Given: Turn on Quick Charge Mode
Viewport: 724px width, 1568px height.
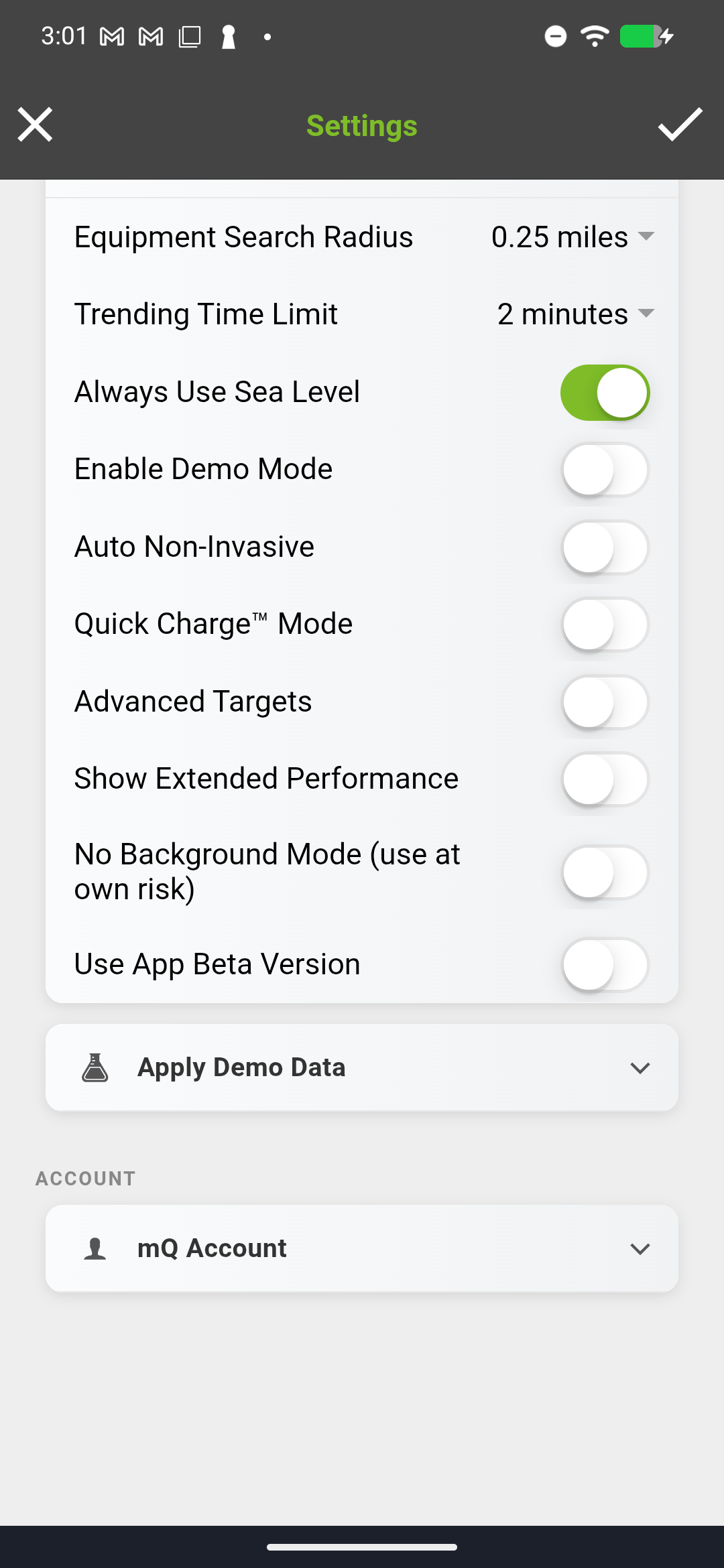Looking at the screenshot, I should click(x=604, y=625).
